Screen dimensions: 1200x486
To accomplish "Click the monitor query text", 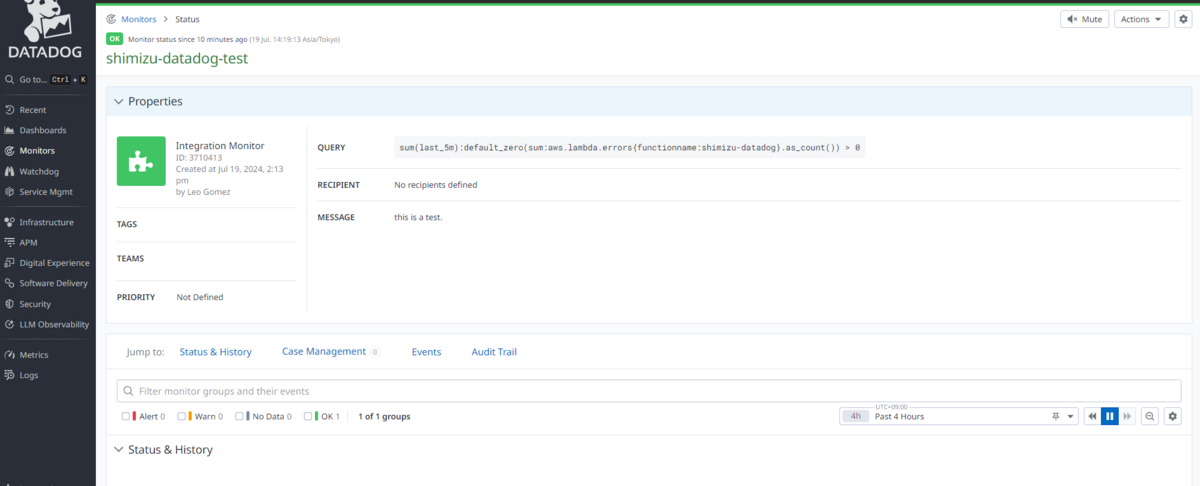I will coord(630,147).
